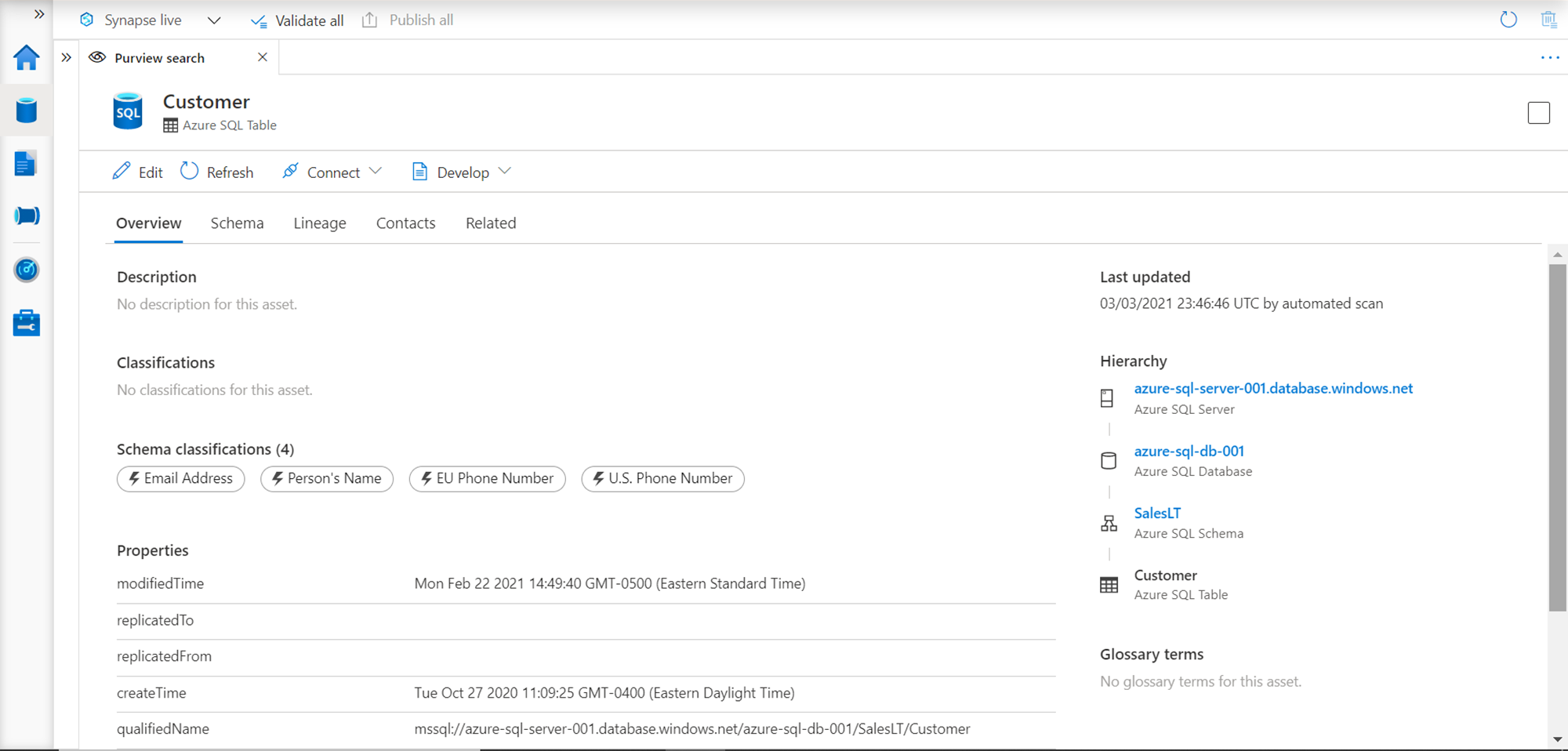Click the Azure SQL Schema hierarchy icon
Screen dimensions: 1568x751
tap(1109, 523)
